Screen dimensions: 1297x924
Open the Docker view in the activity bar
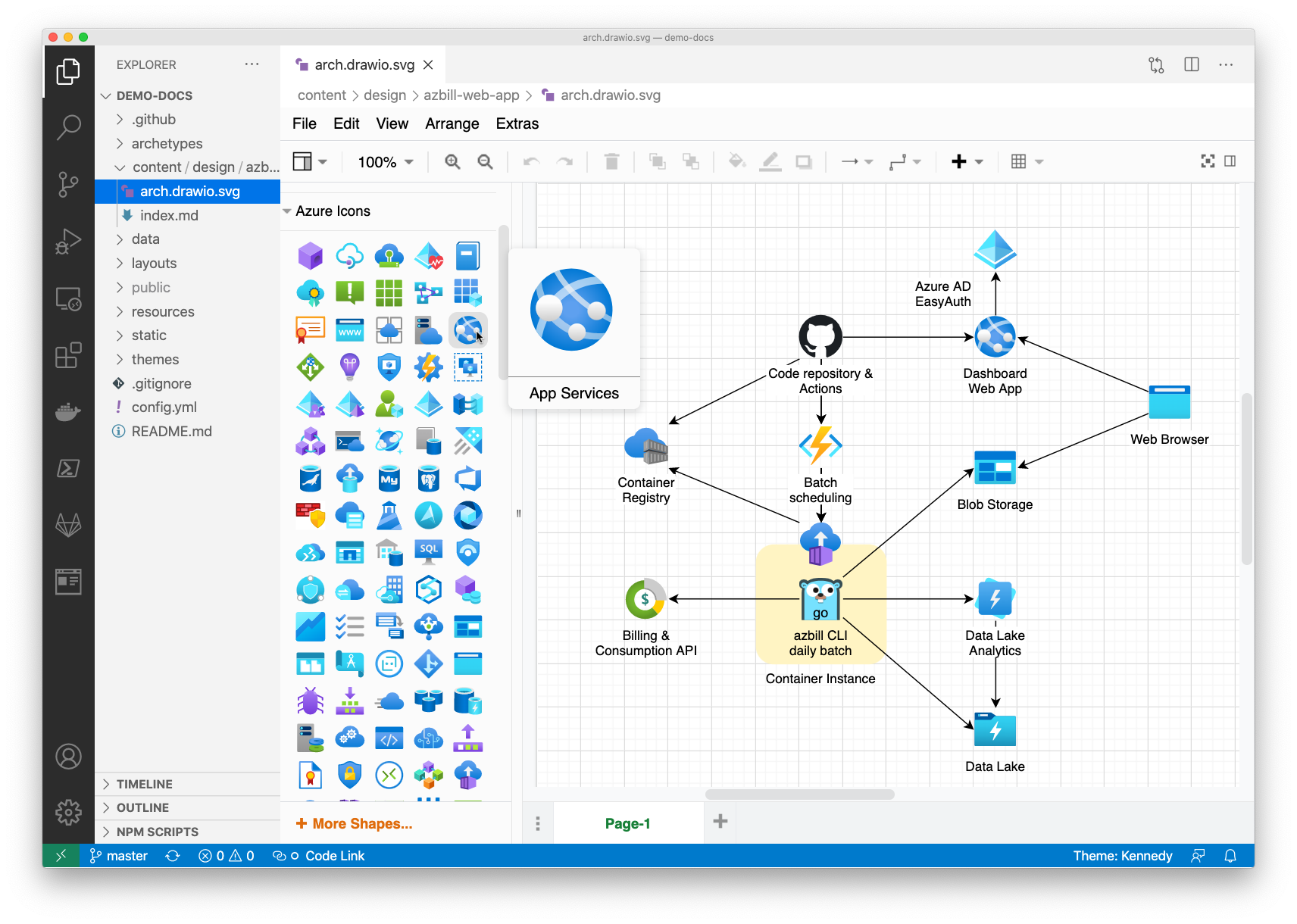(68, 412)
